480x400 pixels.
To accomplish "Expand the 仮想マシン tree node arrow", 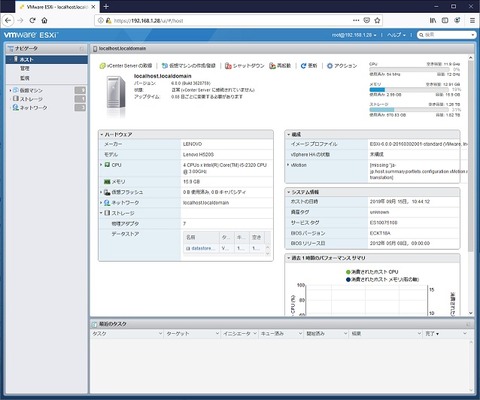I will (10, 90).
